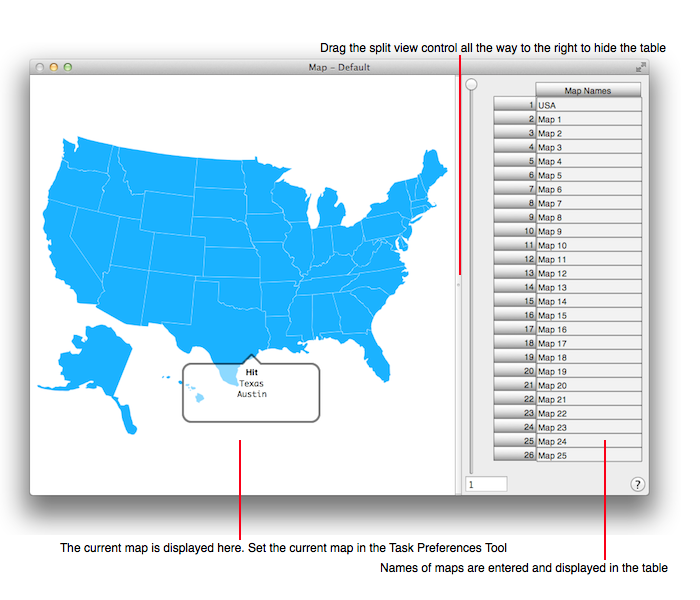Click row header number 5
The width and height of the screenshot is (700, 600).
[515, 161]
